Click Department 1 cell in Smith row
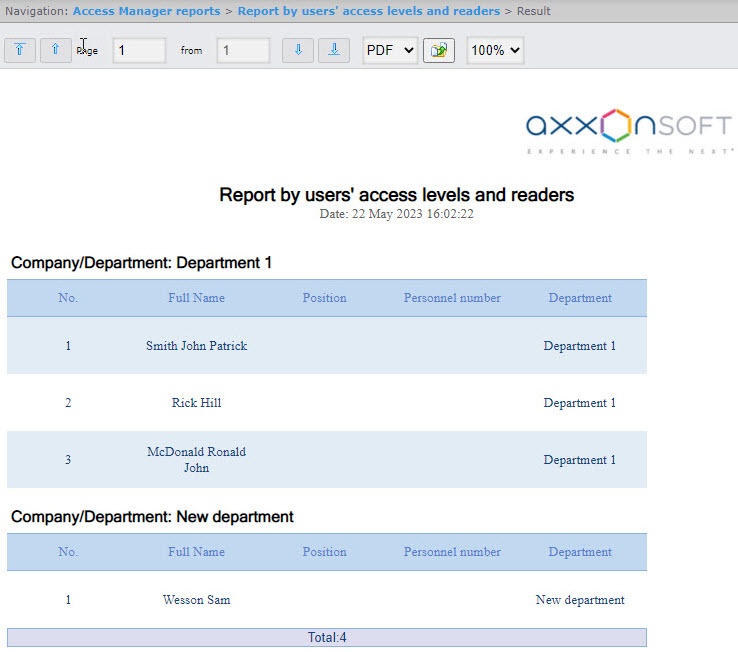Image resolution: width=738 pixels, height=652 pixels. 580,346
